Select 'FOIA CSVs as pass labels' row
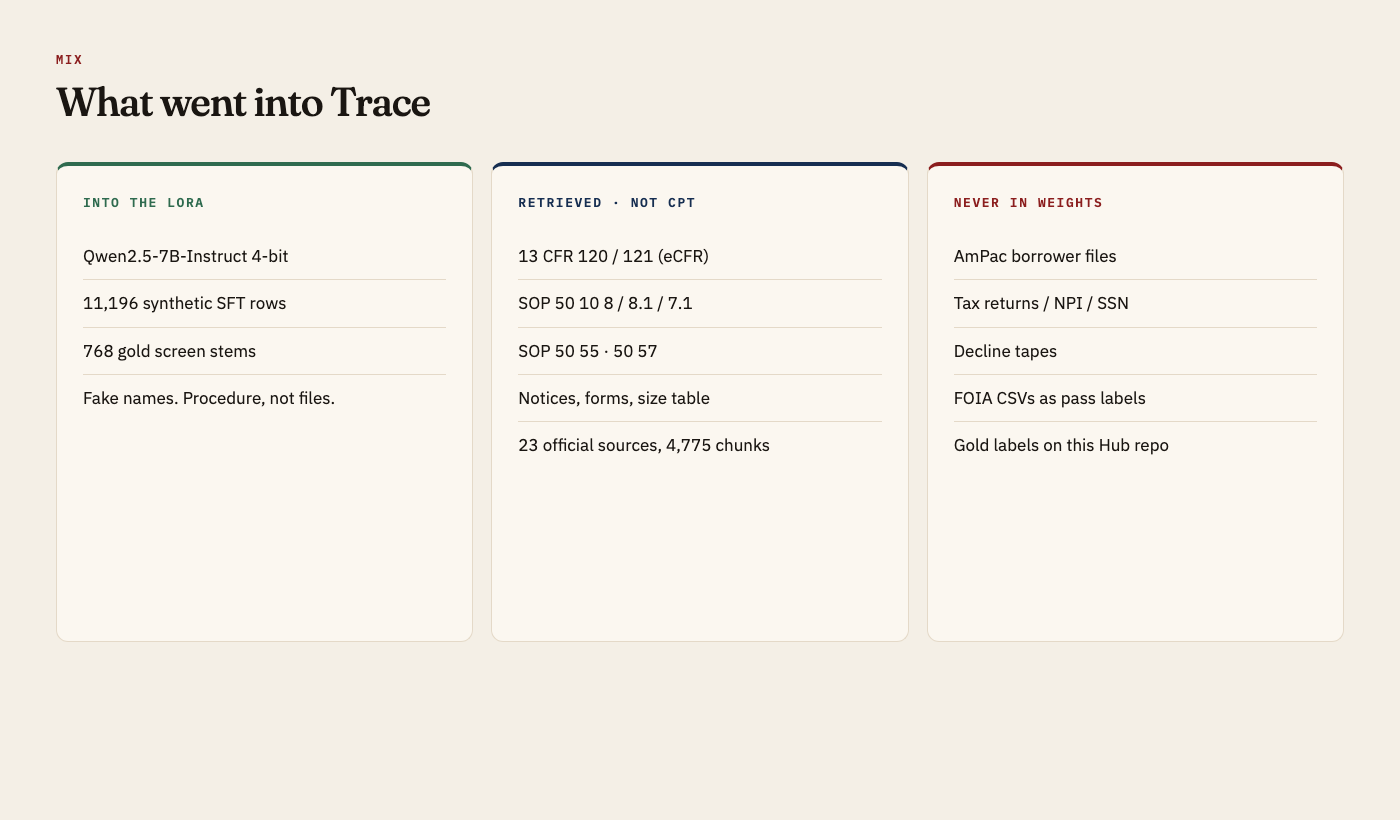The image size is (1400, 820). 1135,398
